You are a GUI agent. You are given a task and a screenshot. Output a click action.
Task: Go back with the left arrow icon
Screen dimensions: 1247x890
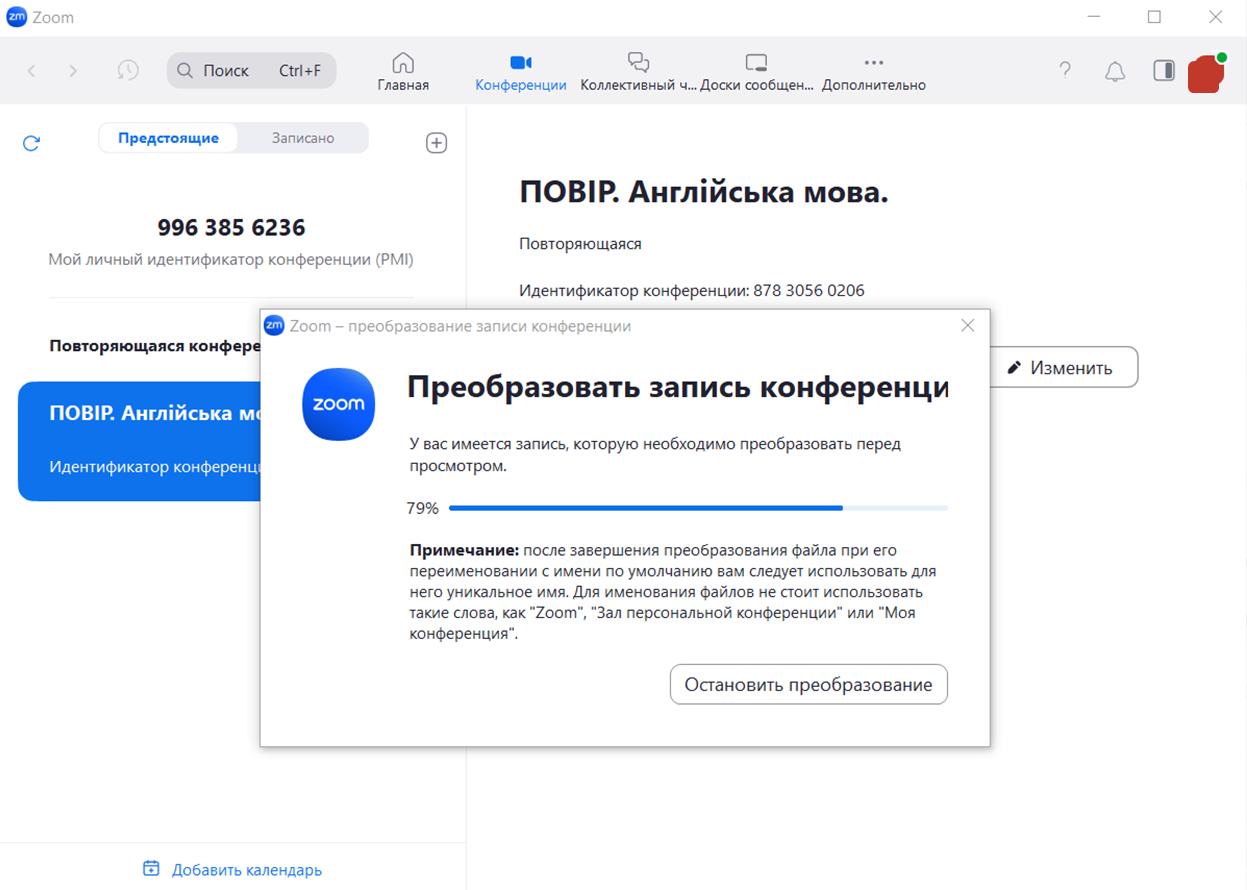pos(31,71)
